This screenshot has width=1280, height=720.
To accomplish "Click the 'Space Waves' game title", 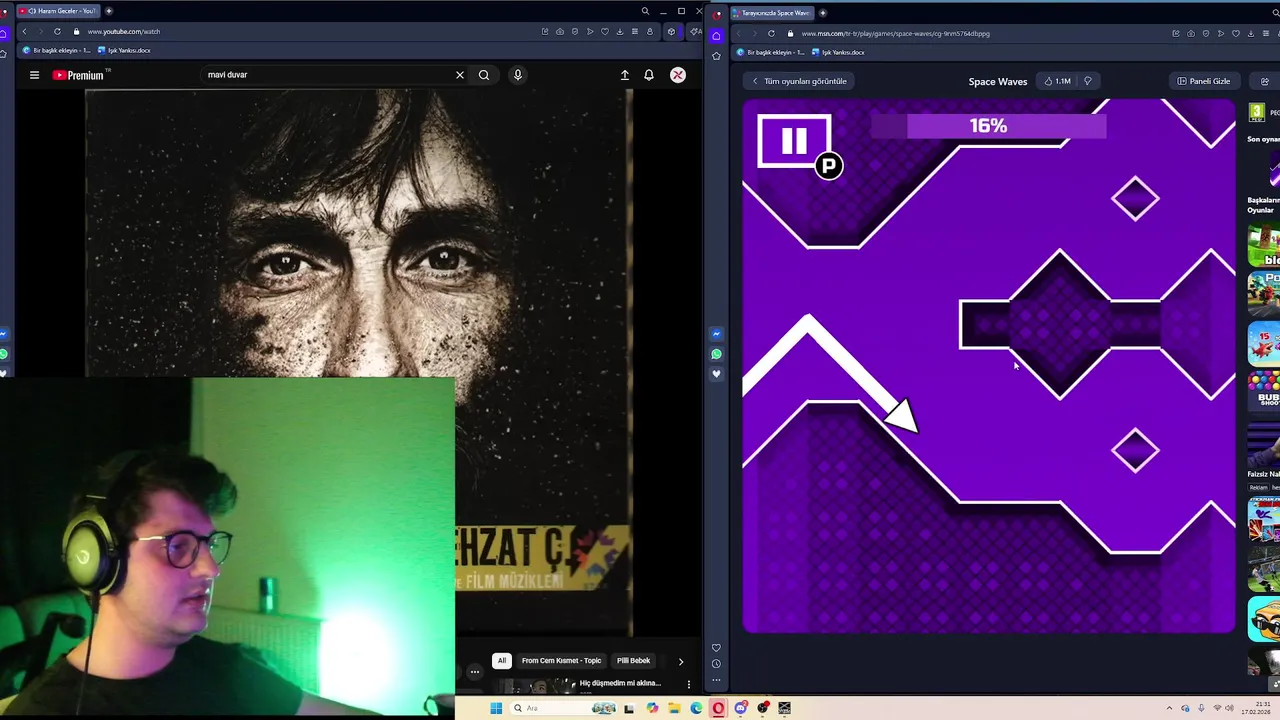I will tap(998, 81).
